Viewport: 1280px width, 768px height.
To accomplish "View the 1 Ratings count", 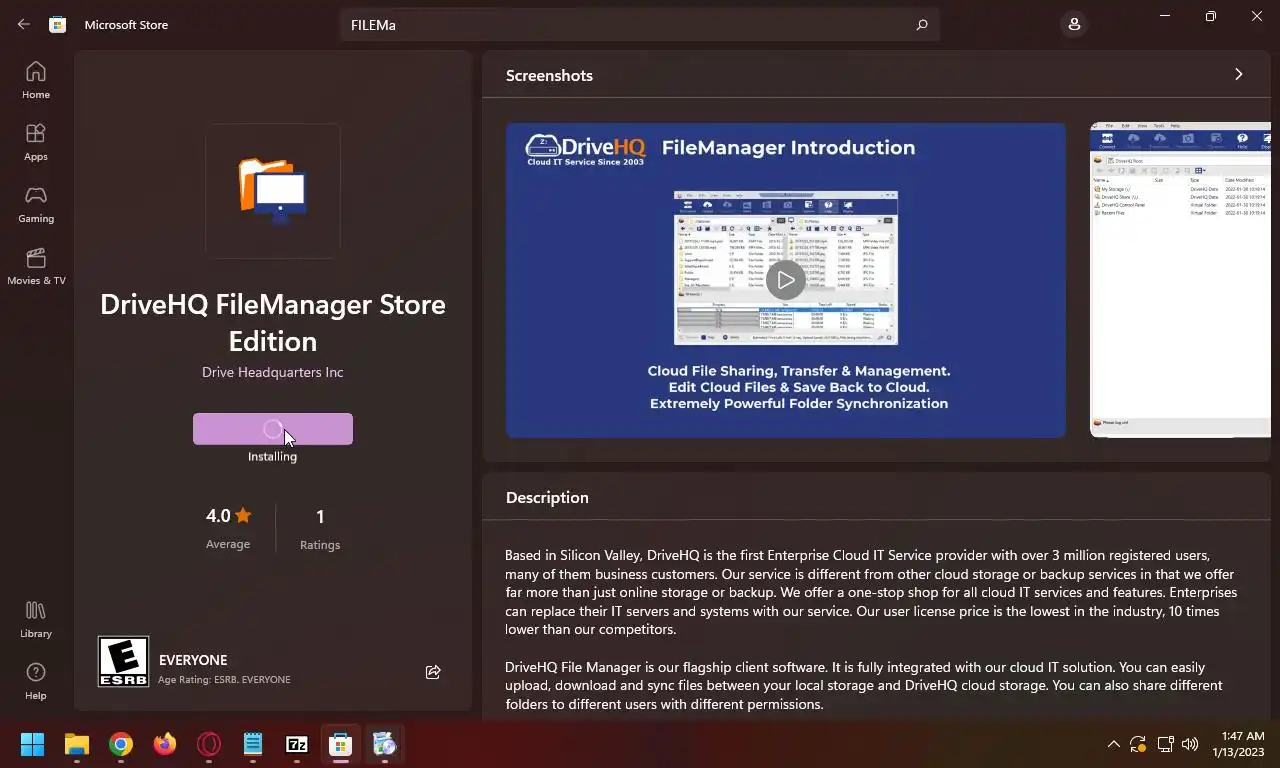I will coord(320,528).
